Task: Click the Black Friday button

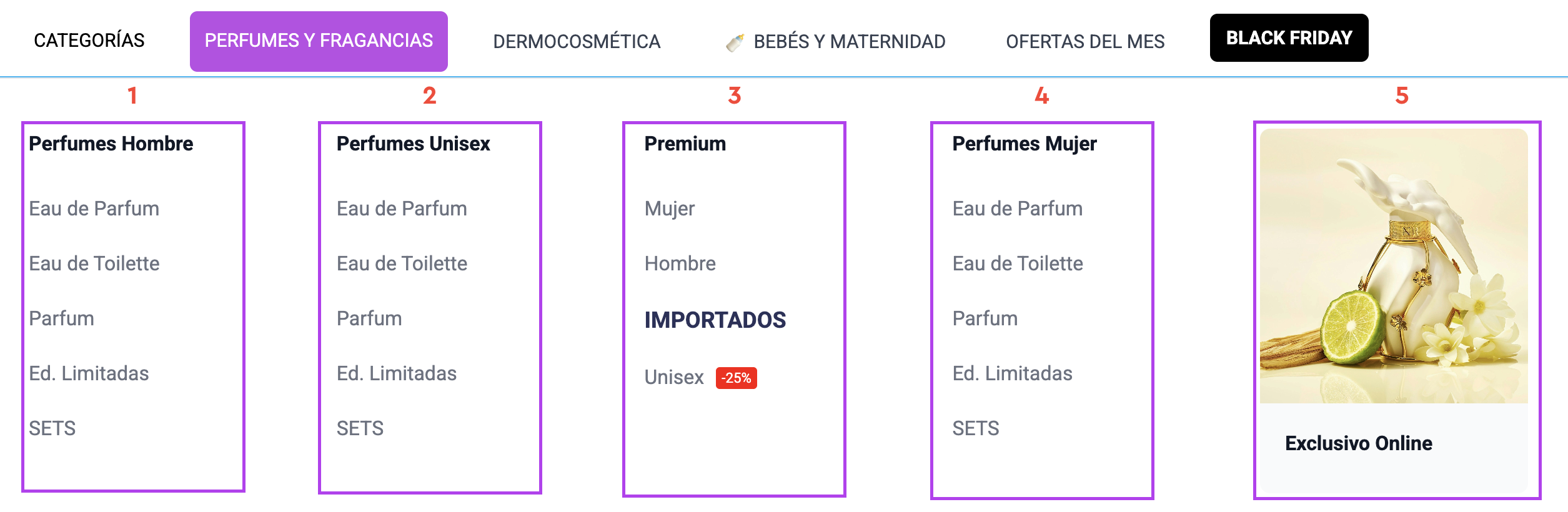Action: (1289, 38)
